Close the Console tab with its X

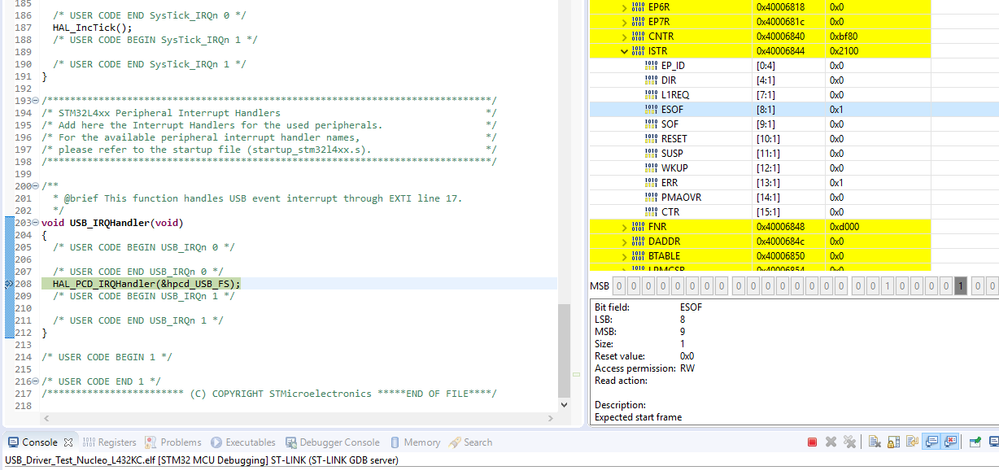pyautogui.click(x=69, y=442)
